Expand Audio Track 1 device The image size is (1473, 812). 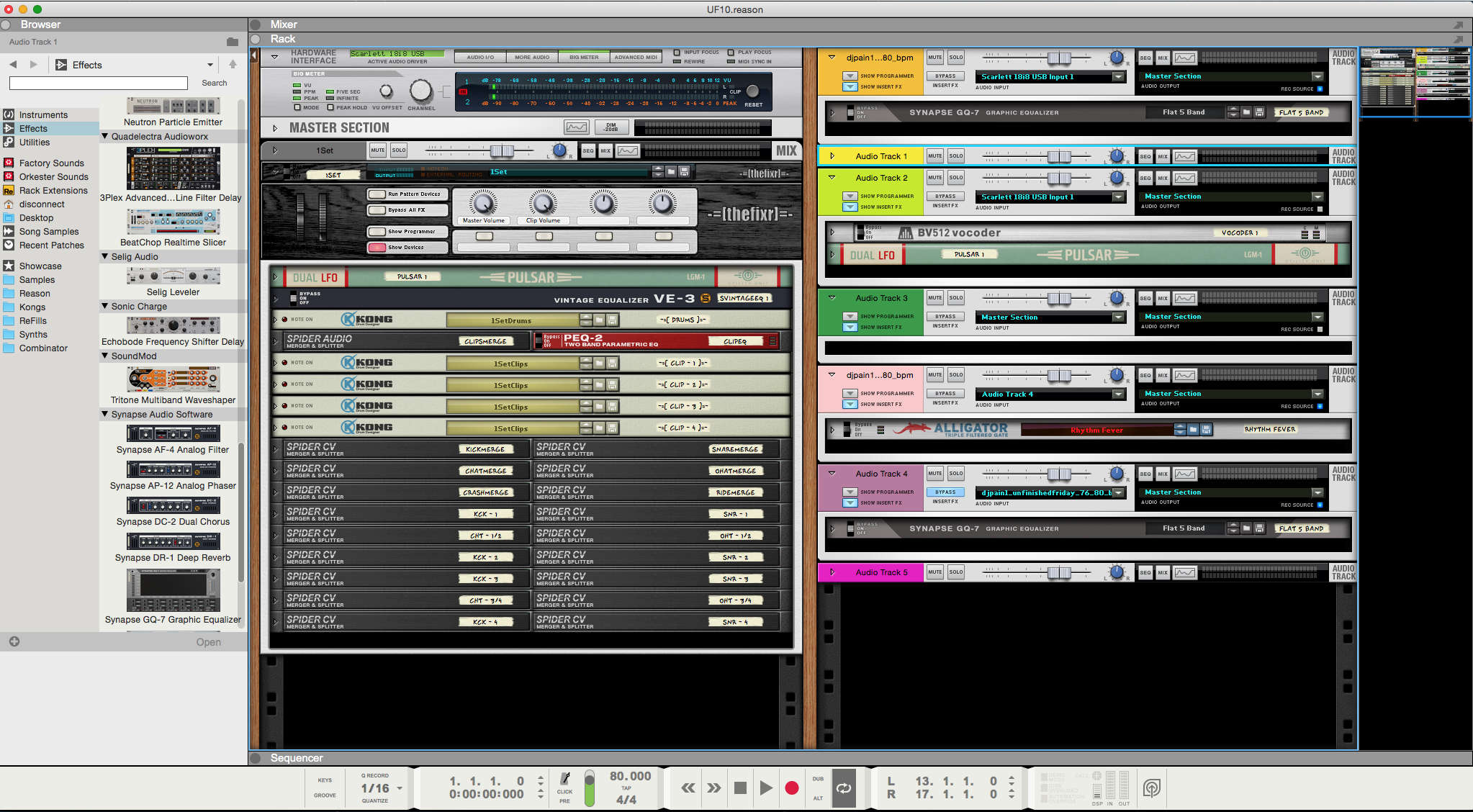[832, 156]
